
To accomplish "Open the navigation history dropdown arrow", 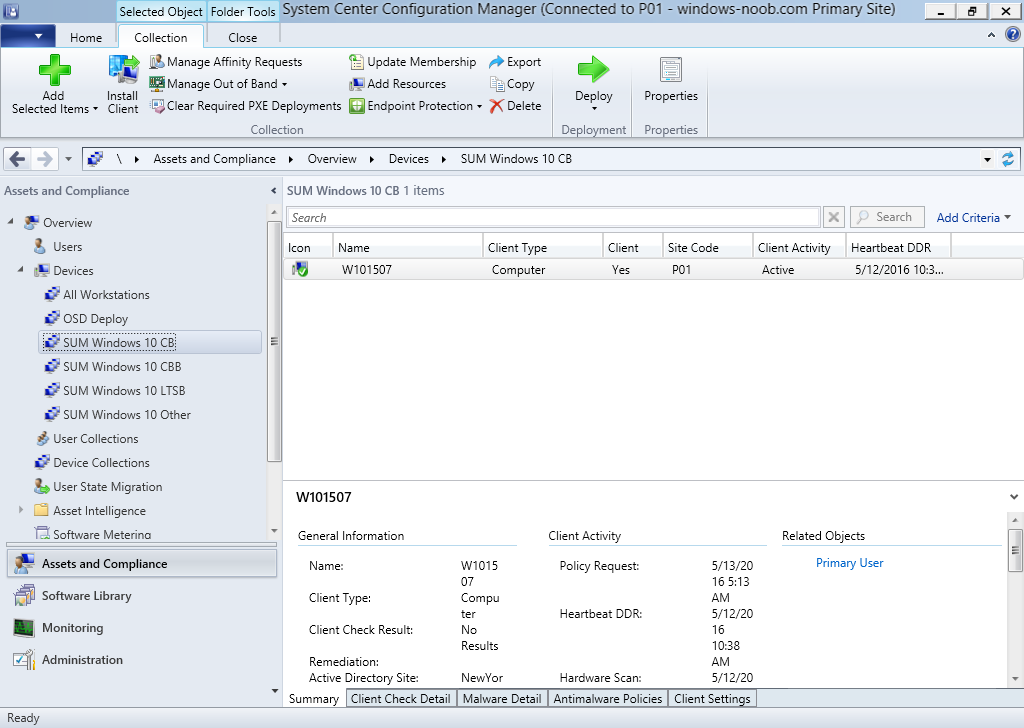I will (x=68, y=159).
